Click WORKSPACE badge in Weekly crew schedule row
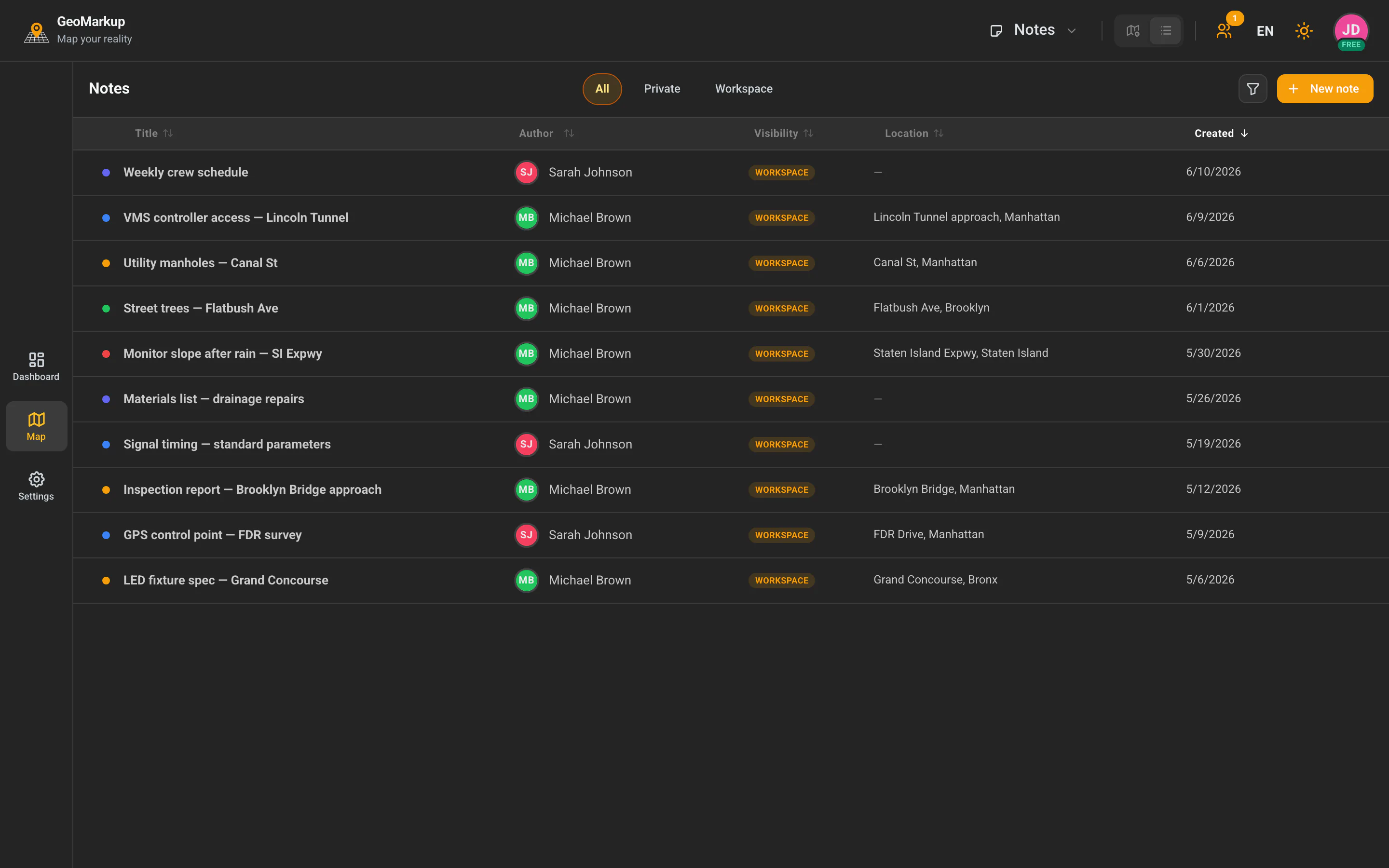The height and width of the screenshot is (868, 1389). [x=781, y=172]
